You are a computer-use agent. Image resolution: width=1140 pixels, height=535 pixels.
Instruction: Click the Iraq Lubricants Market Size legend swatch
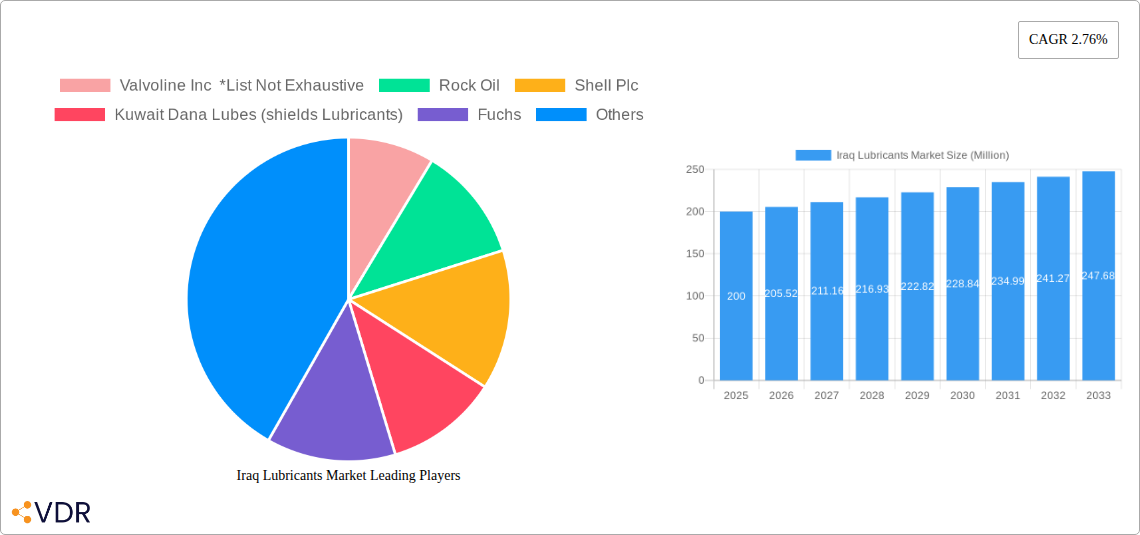point(814,155)
